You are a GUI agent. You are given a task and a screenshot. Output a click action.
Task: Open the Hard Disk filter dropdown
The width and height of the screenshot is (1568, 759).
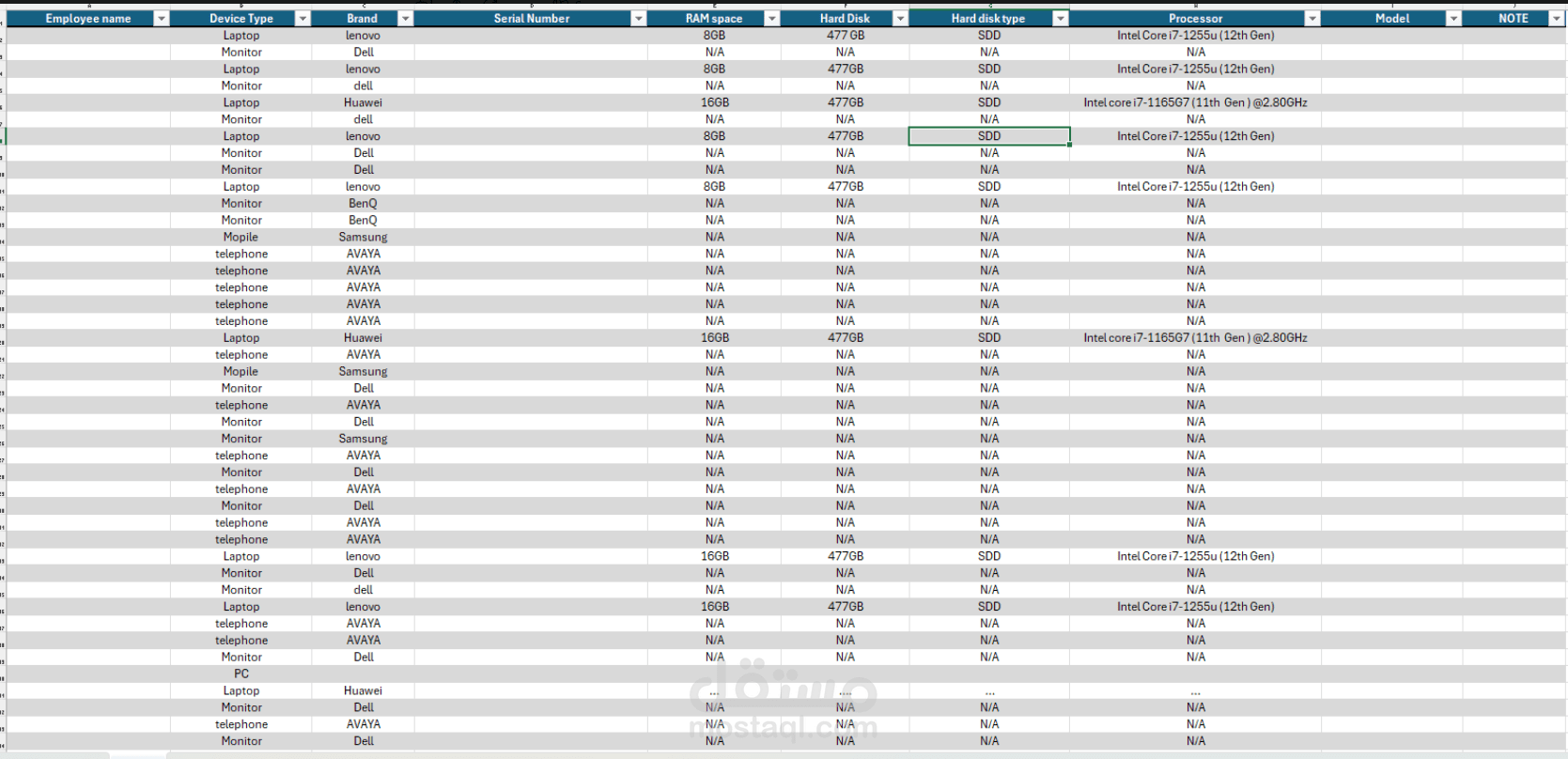coord(900,19)
